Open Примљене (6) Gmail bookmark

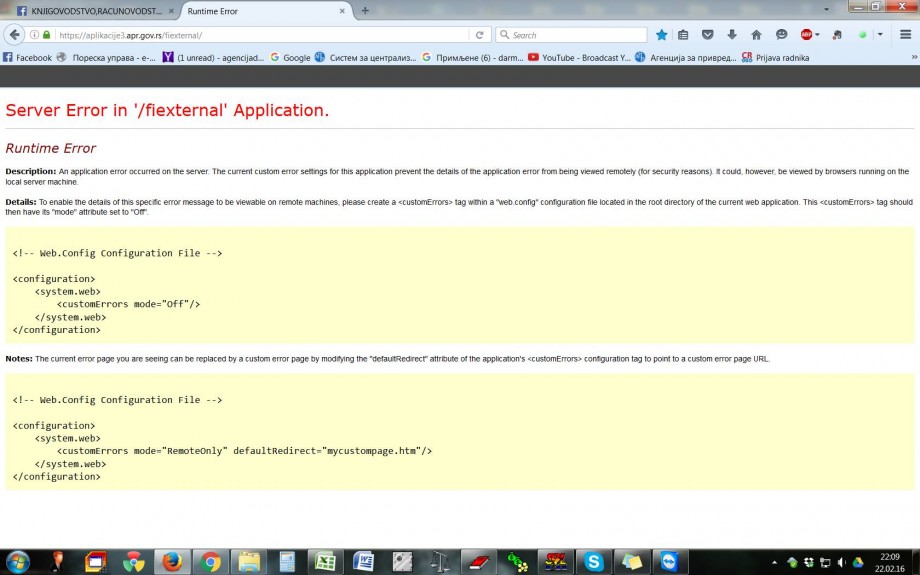[x=472, y=58]
